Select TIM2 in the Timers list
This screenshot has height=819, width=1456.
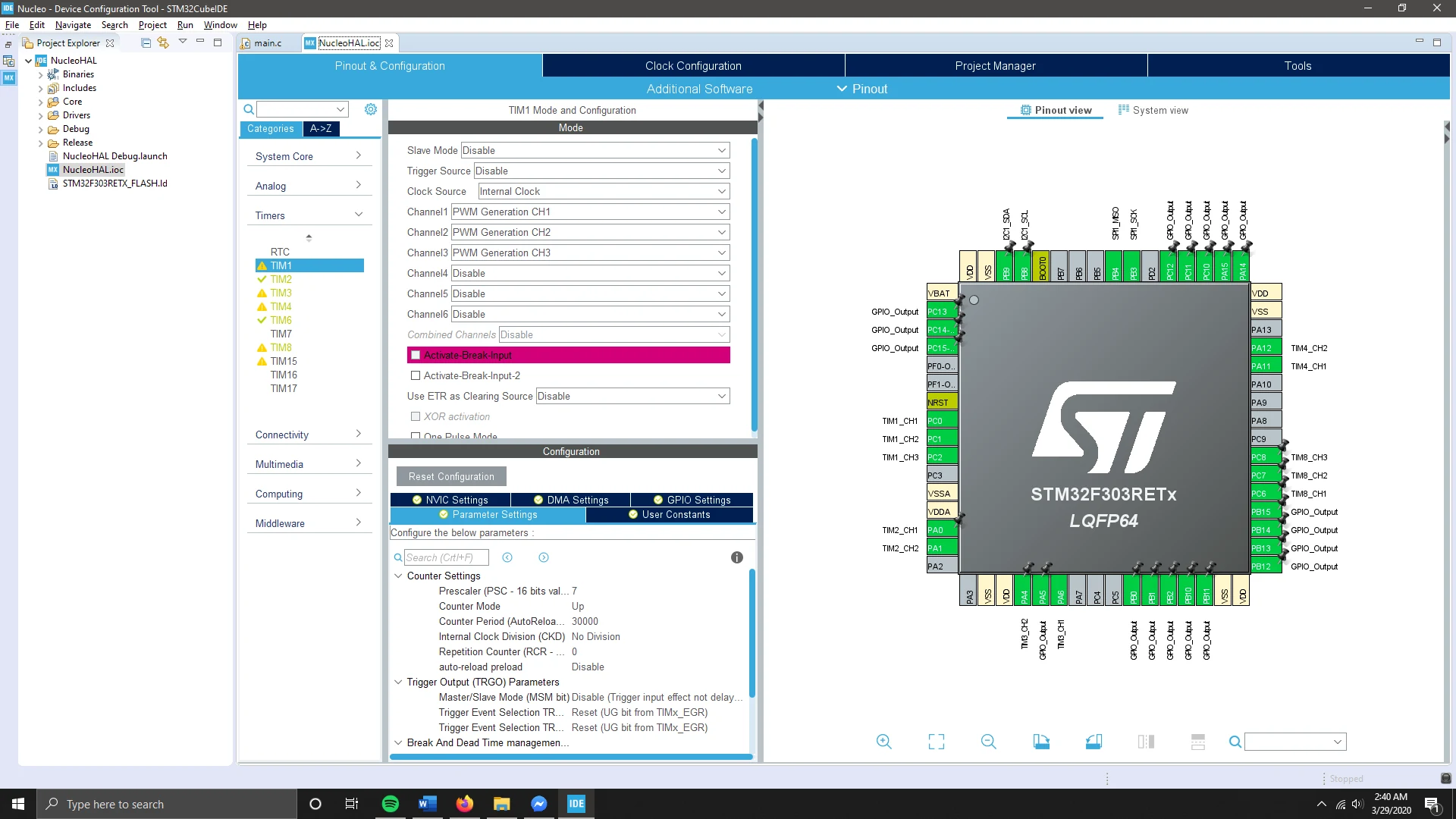(281, 279)
